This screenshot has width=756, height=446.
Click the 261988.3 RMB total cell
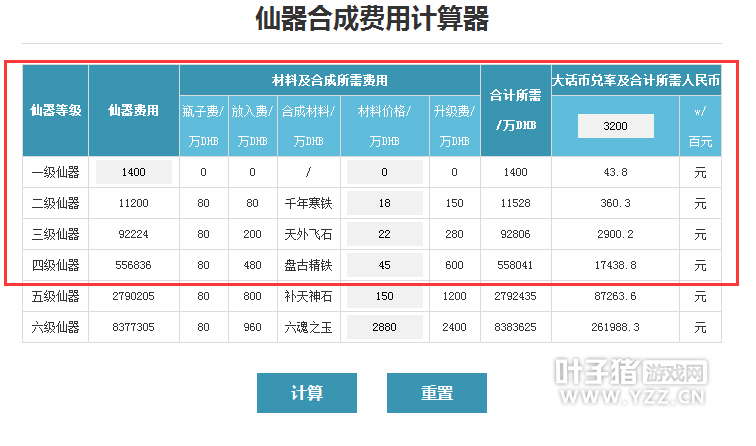click(615, 327)
